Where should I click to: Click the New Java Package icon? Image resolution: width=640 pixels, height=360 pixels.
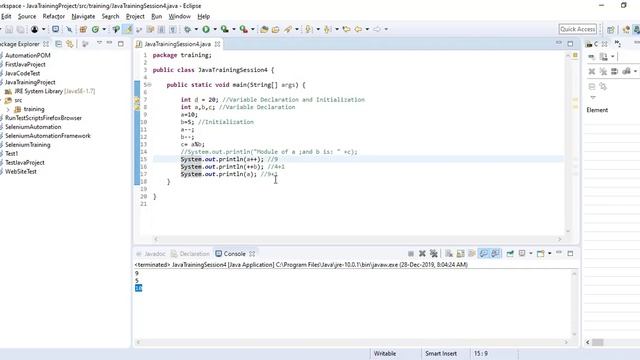[83, 29]
